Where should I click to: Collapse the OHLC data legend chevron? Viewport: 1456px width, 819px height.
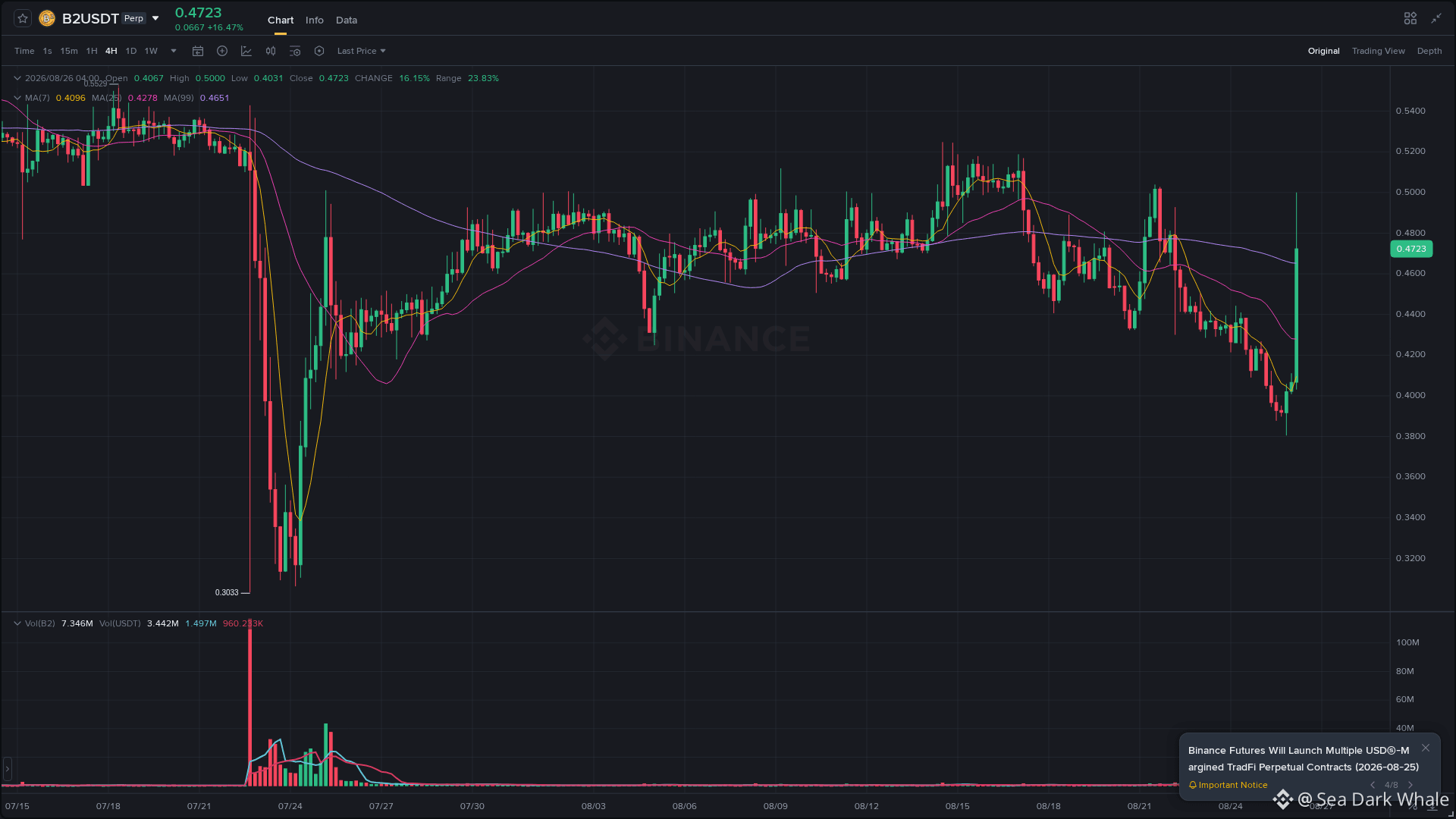(x=17, y=78)
